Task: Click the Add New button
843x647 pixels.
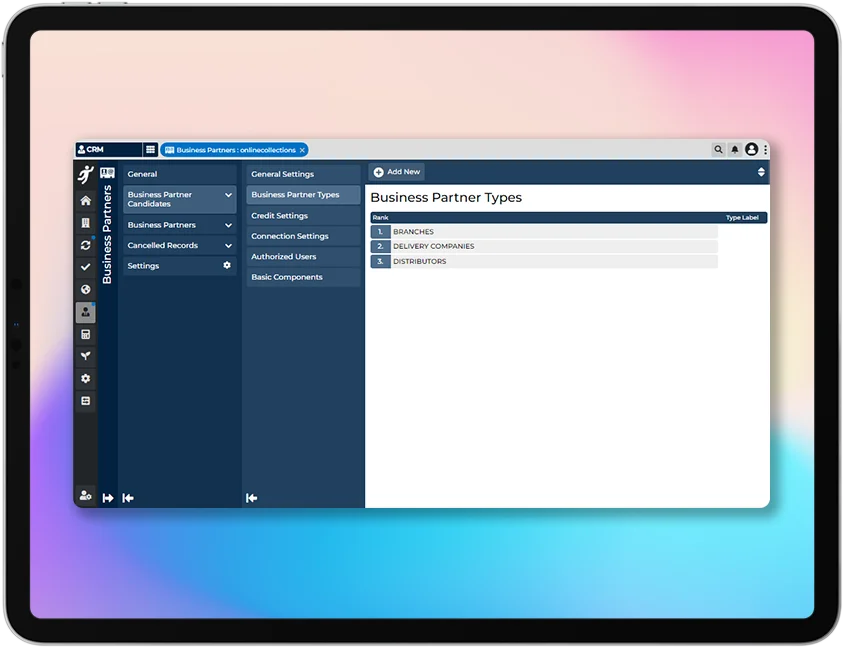Action: click(397, 172)
